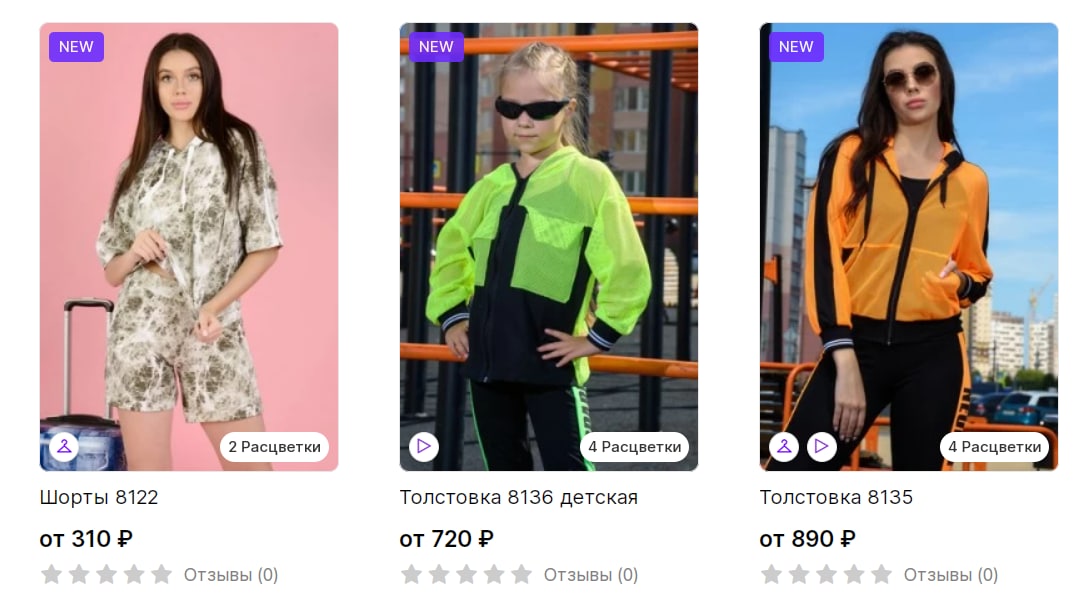1087x605 pixels.
Task: Click NEW badge on Шорты 8122
Action: click(76, 46)
